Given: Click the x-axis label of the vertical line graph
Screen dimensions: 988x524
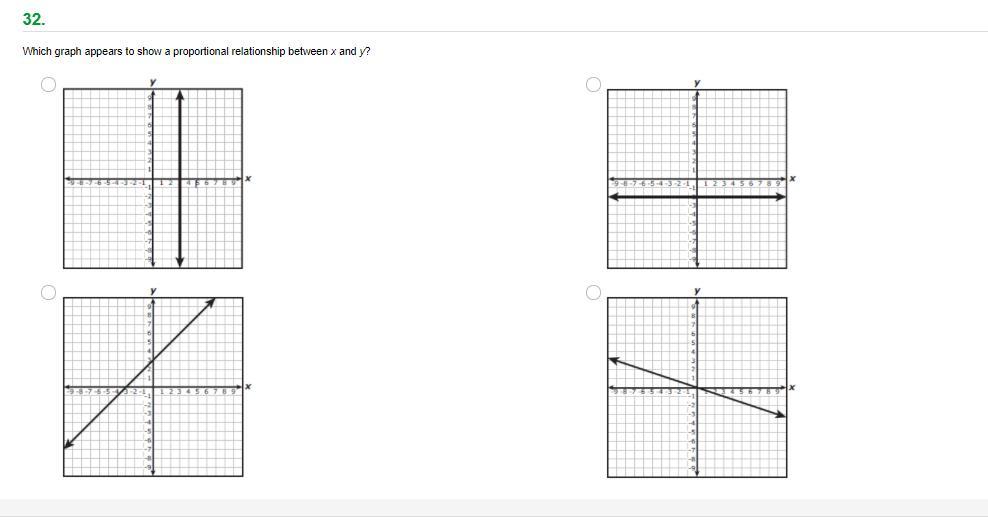Looking at the screenshot, I should coord(248,179).
